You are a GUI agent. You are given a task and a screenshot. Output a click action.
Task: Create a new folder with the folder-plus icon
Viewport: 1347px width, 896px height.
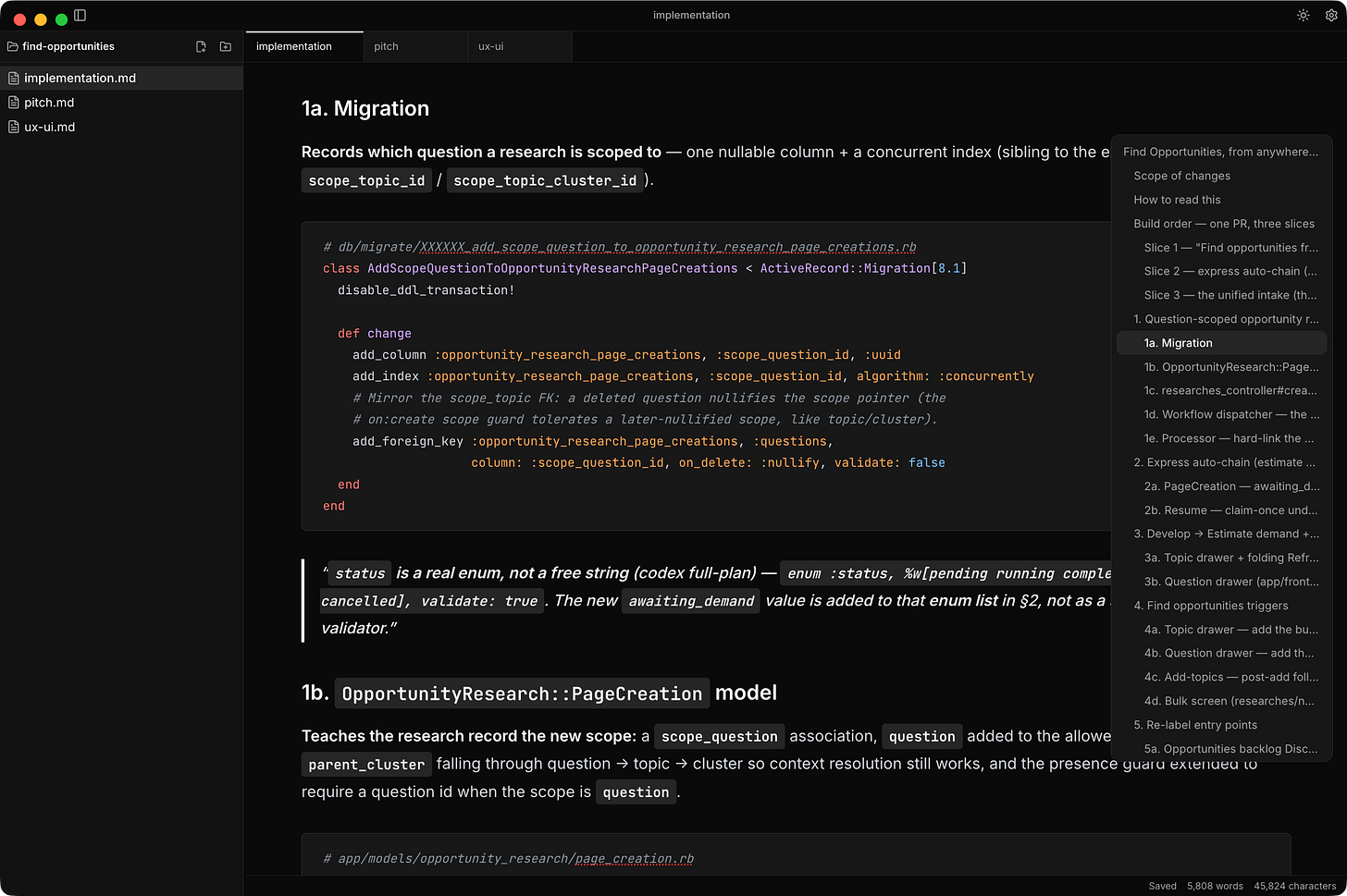[226, 46]
